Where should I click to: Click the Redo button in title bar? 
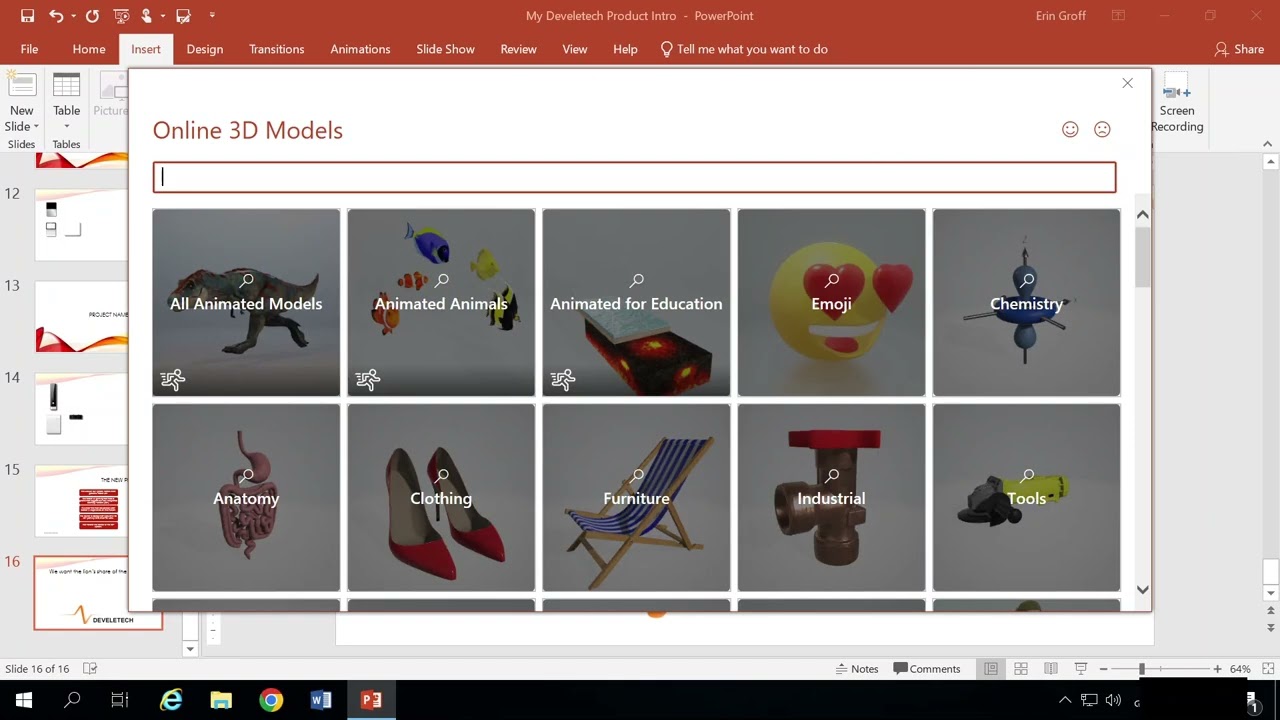point(92,16)
